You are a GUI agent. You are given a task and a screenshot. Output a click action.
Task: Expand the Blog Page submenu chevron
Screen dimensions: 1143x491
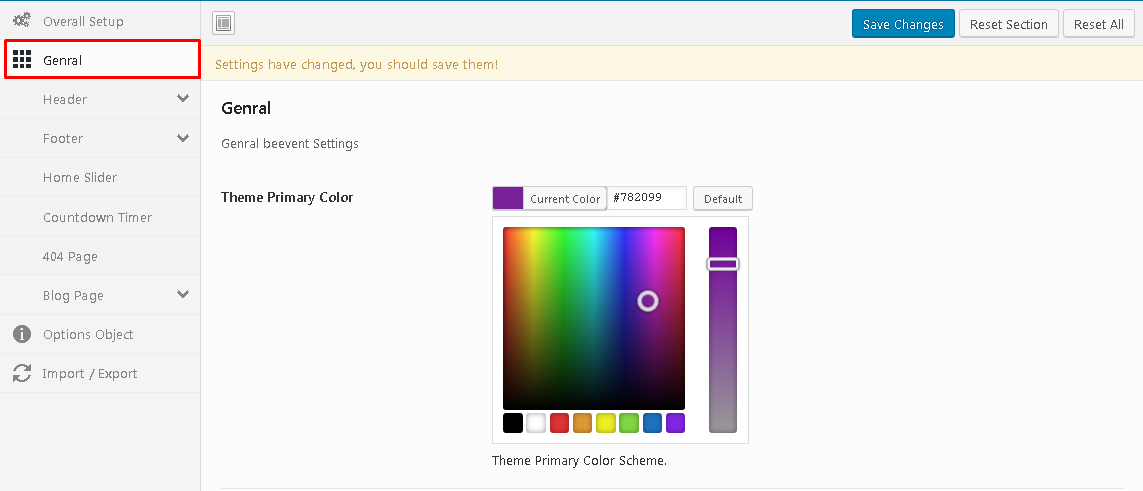(183, 294)
